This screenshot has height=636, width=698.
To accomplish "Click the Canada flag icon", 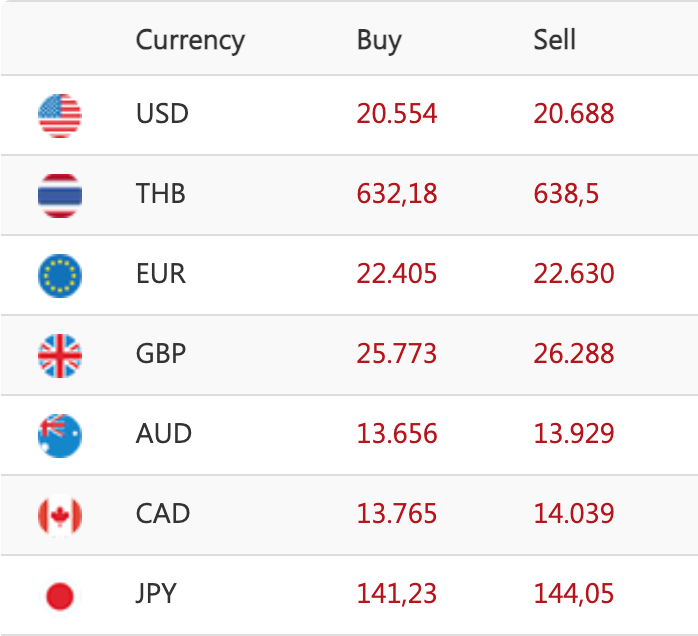I will coord(60,515).
